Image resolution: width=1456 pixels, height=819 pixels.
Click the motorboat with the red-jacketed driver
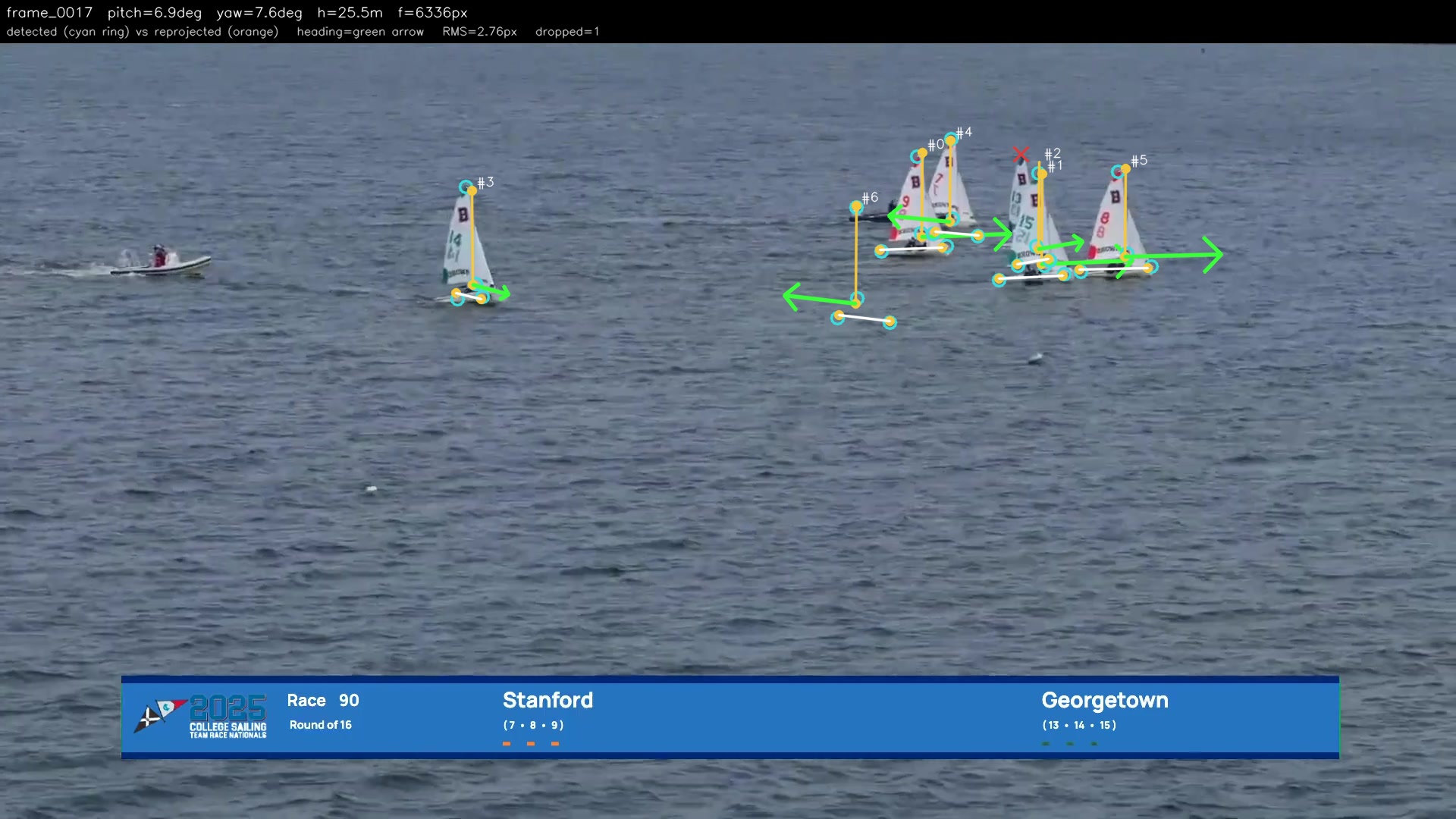pos(162,262)
